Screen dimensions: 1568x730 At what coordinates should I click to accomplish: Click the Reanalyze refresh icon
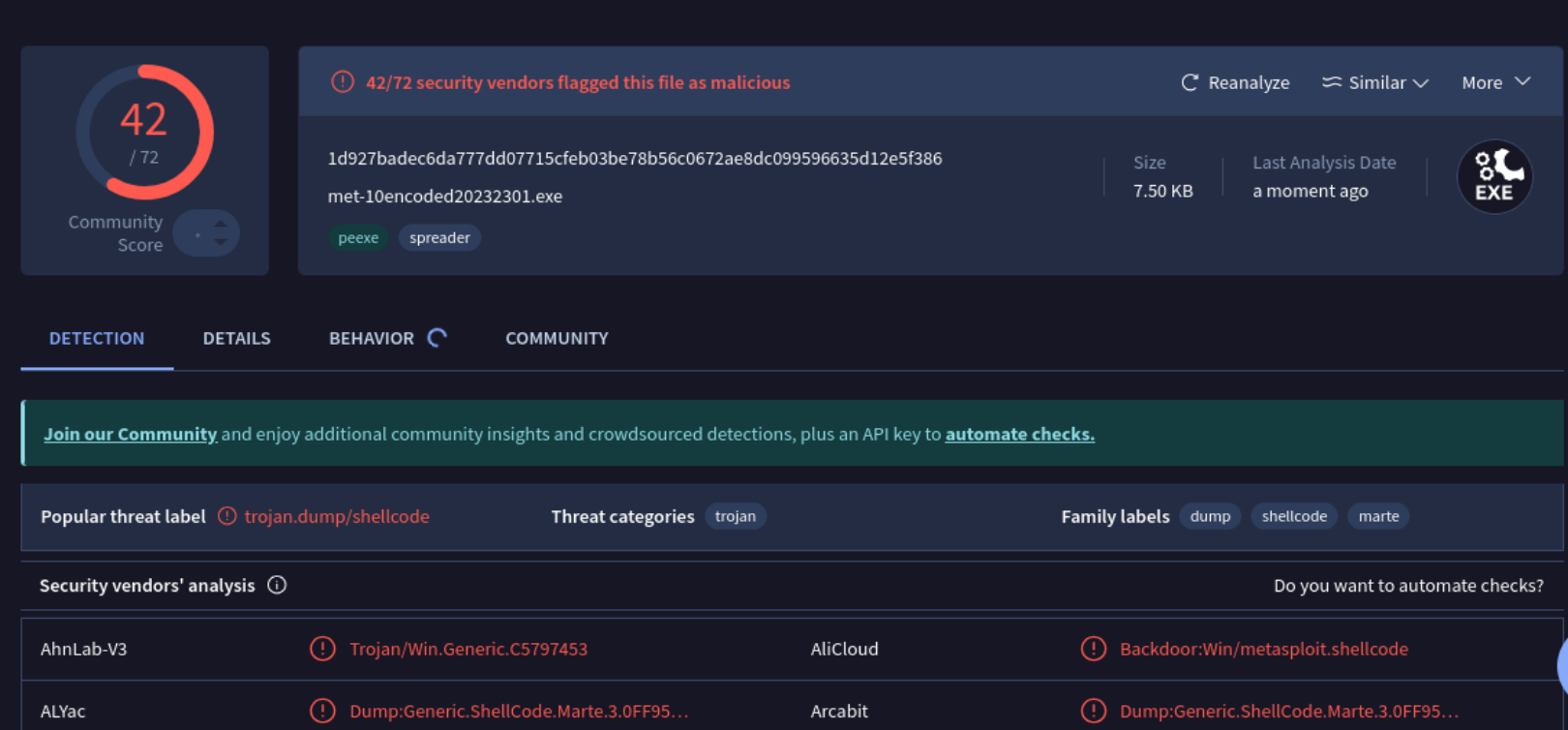coord(1190,82)
